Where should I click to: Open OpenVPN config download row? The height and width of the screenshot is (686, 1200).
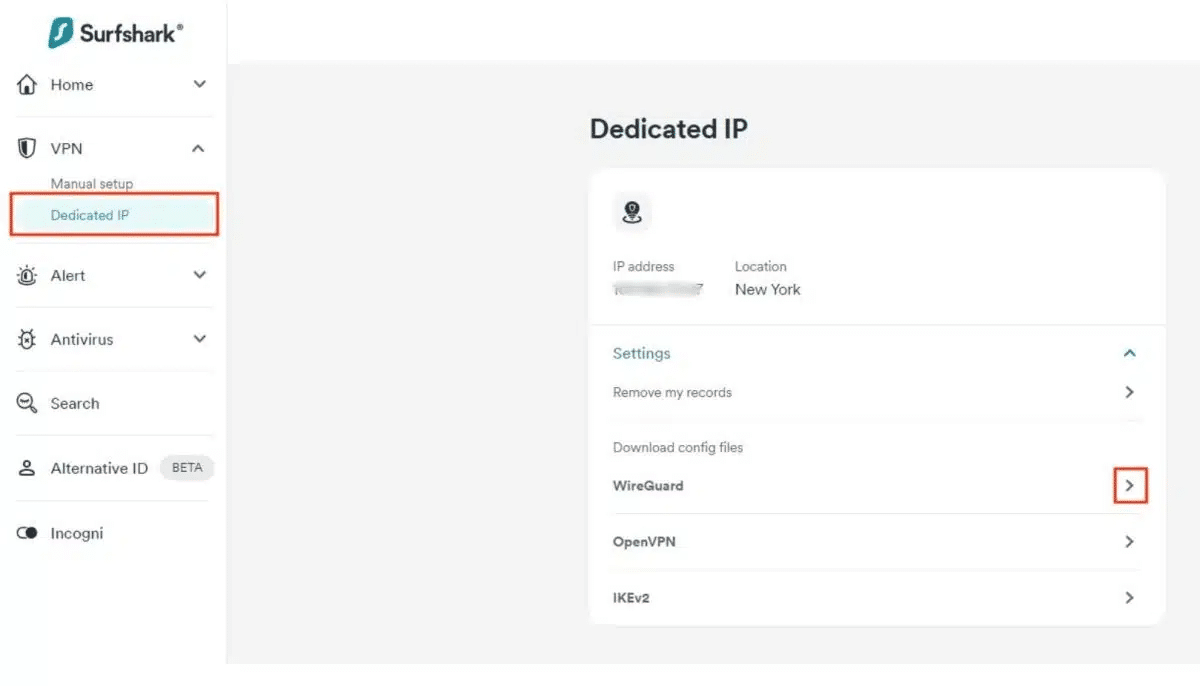(877, 541)
